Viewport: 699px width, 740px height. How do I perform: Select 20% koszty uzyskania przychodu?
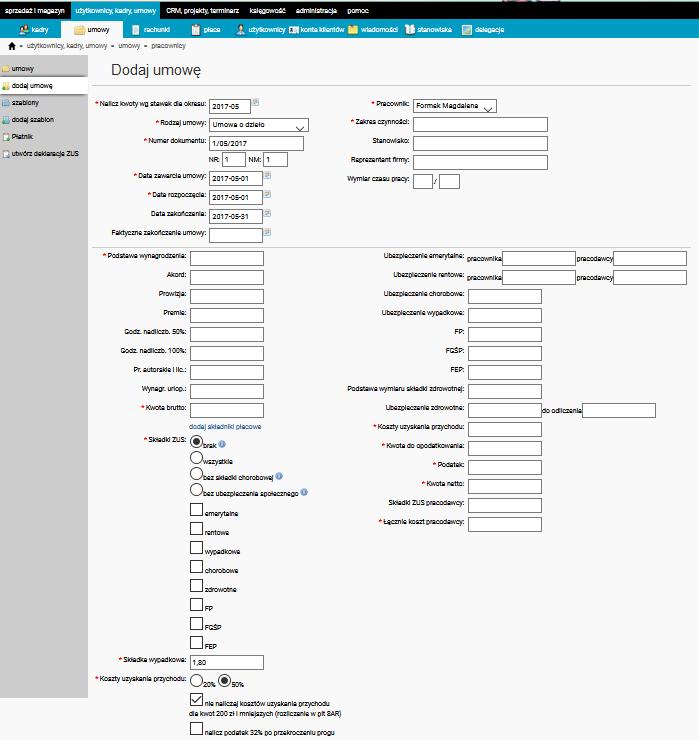click(x=196, y=681)
